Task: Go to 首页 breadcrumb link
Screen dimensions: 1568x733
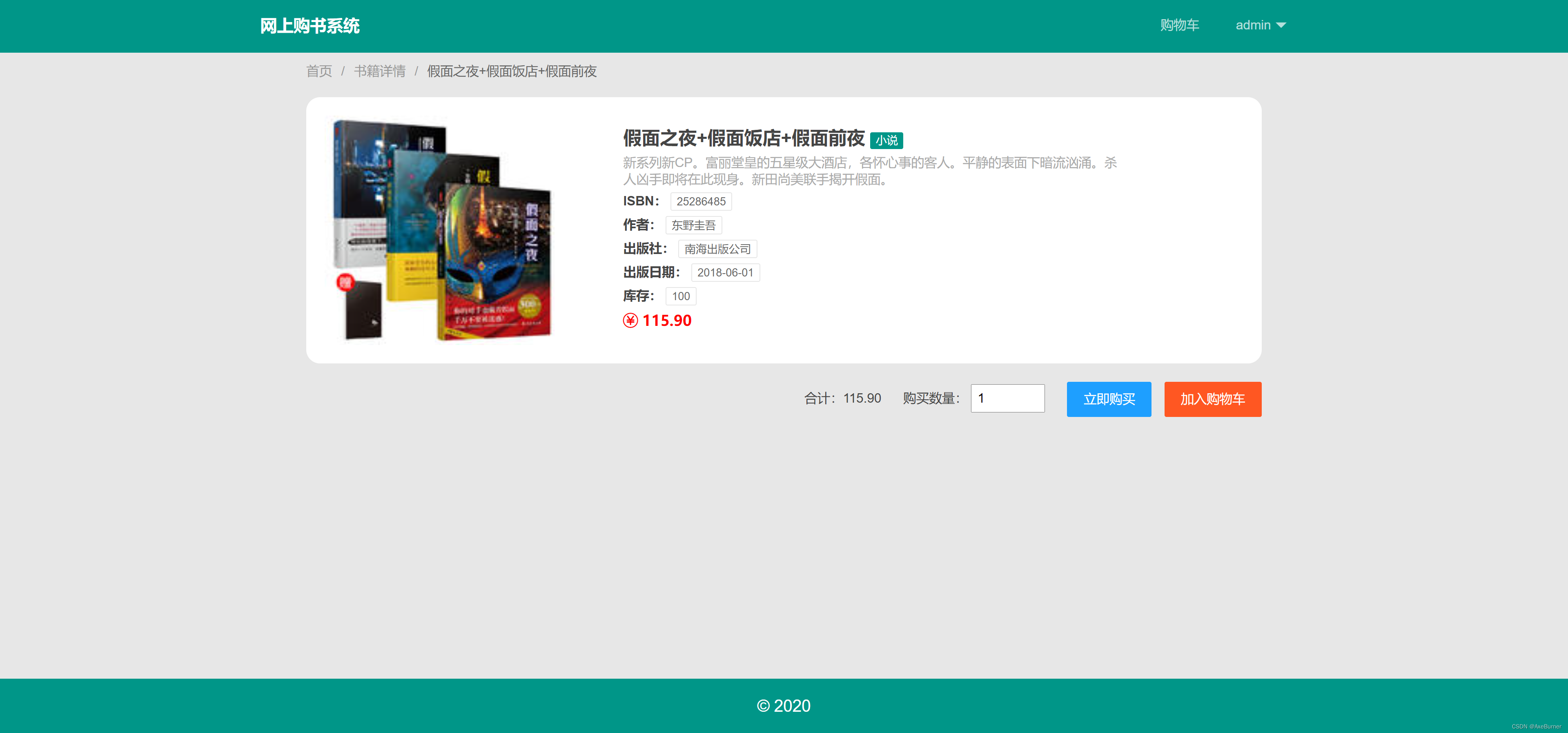Action: coord(319,71)
